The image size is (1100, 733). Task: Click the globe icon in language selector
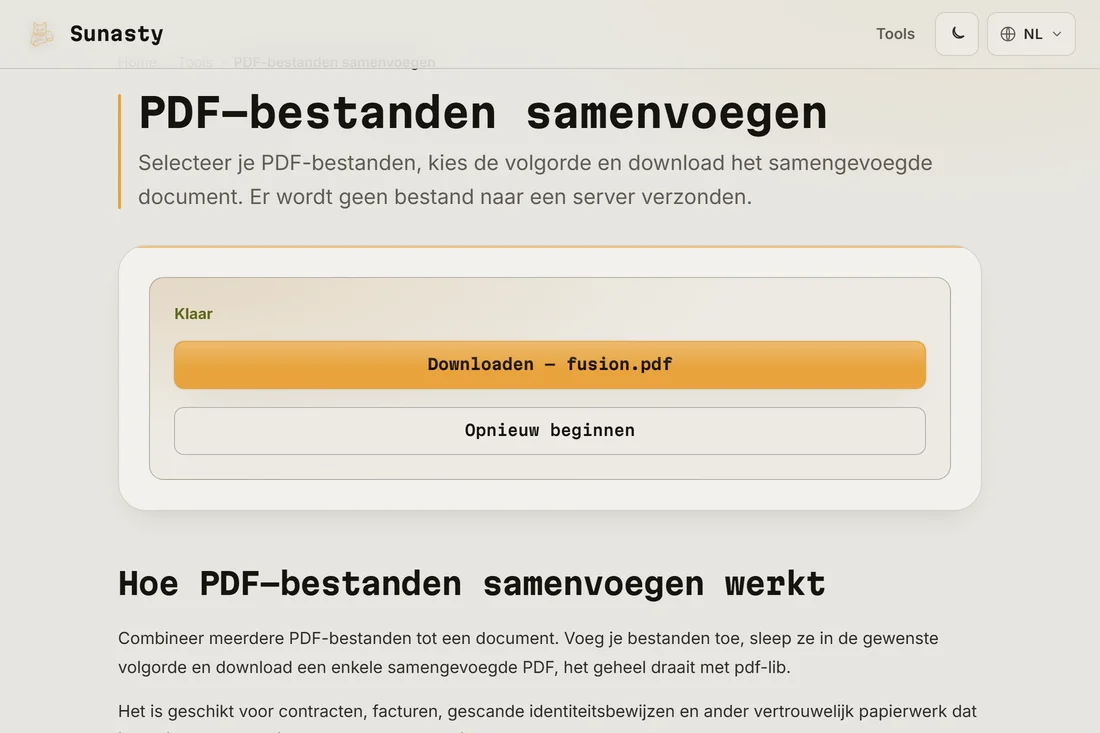(x=1008, y=34)
